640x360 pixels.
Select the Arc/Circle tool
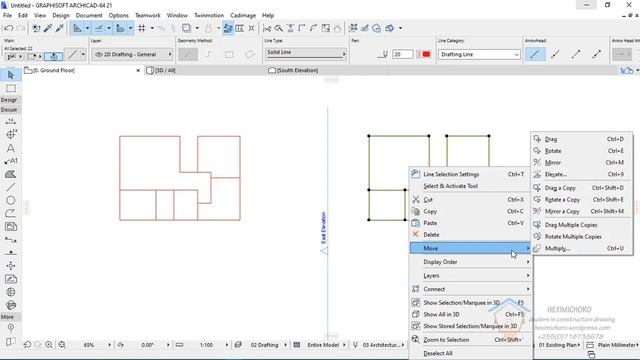coord(11,200)
